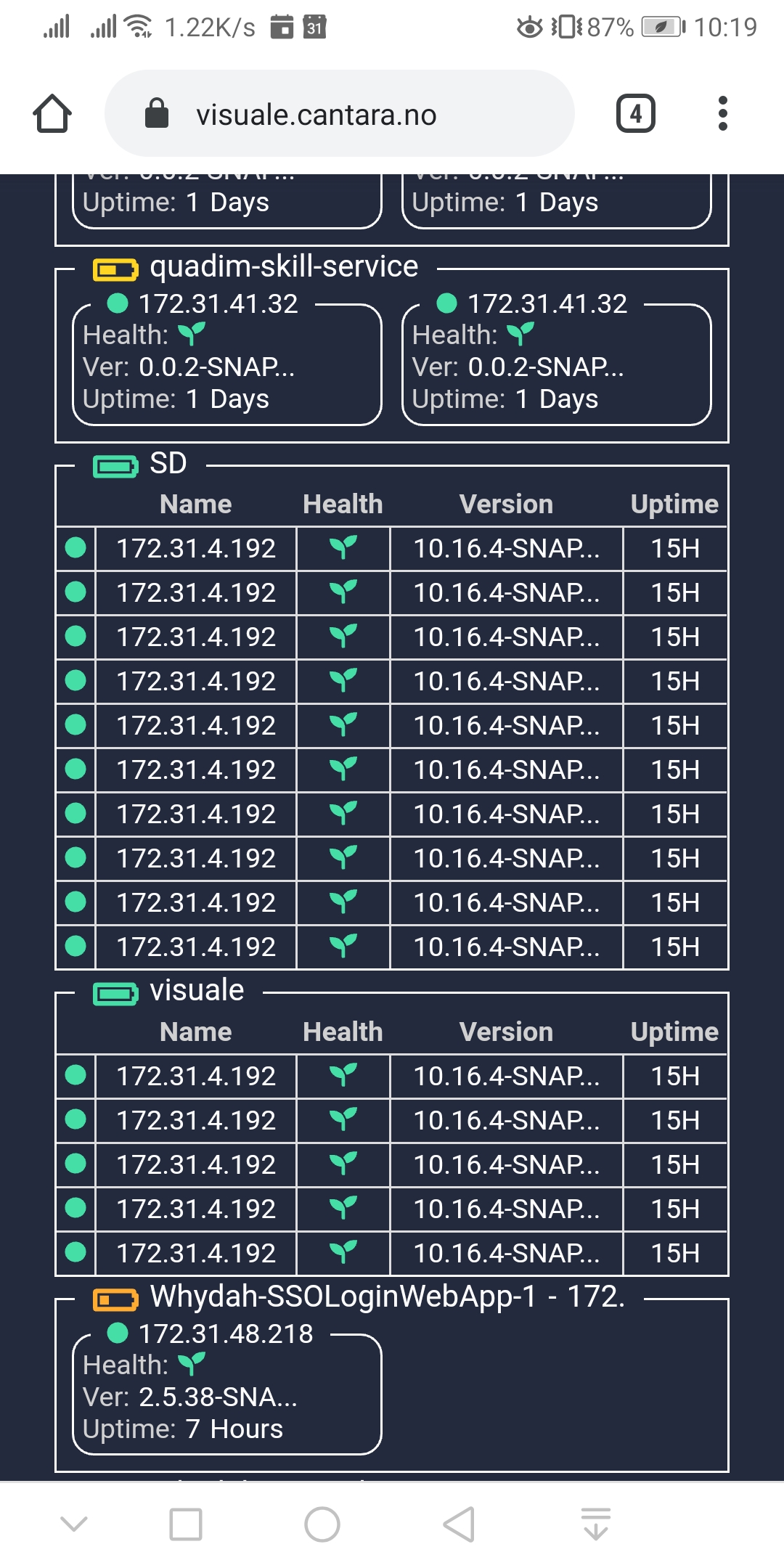Click the 15H uptime cell in first SD row

675,549
